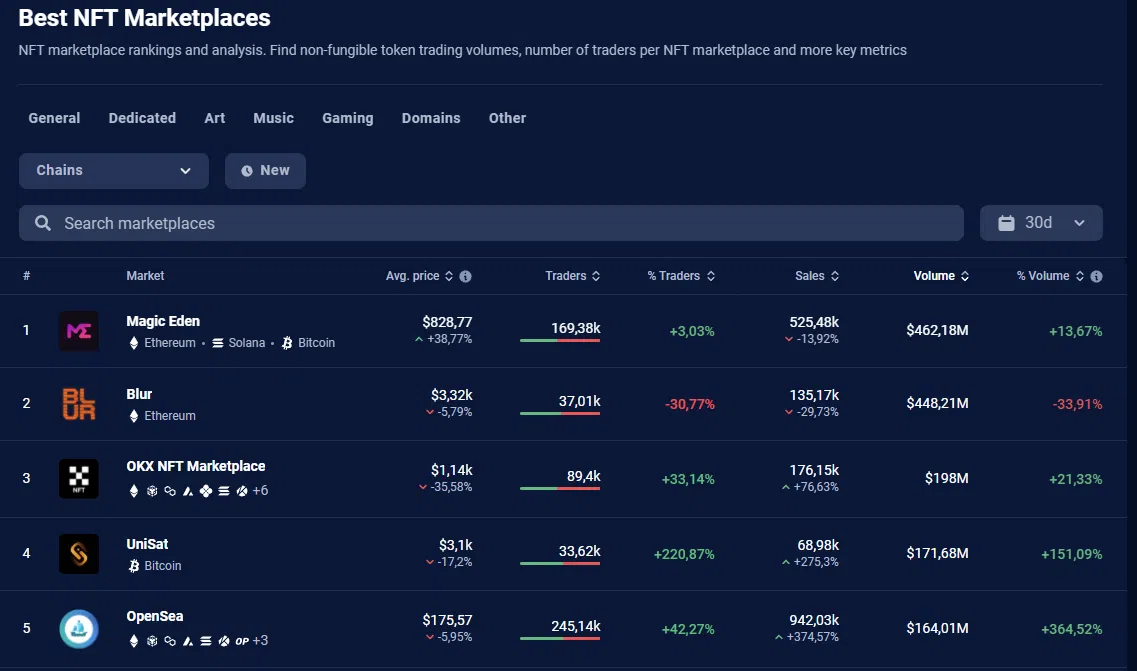This screenshot has height=671, width=1137.
Task: Open the OKX NFT Marketplace logo
Action: [x=78, y=479]
